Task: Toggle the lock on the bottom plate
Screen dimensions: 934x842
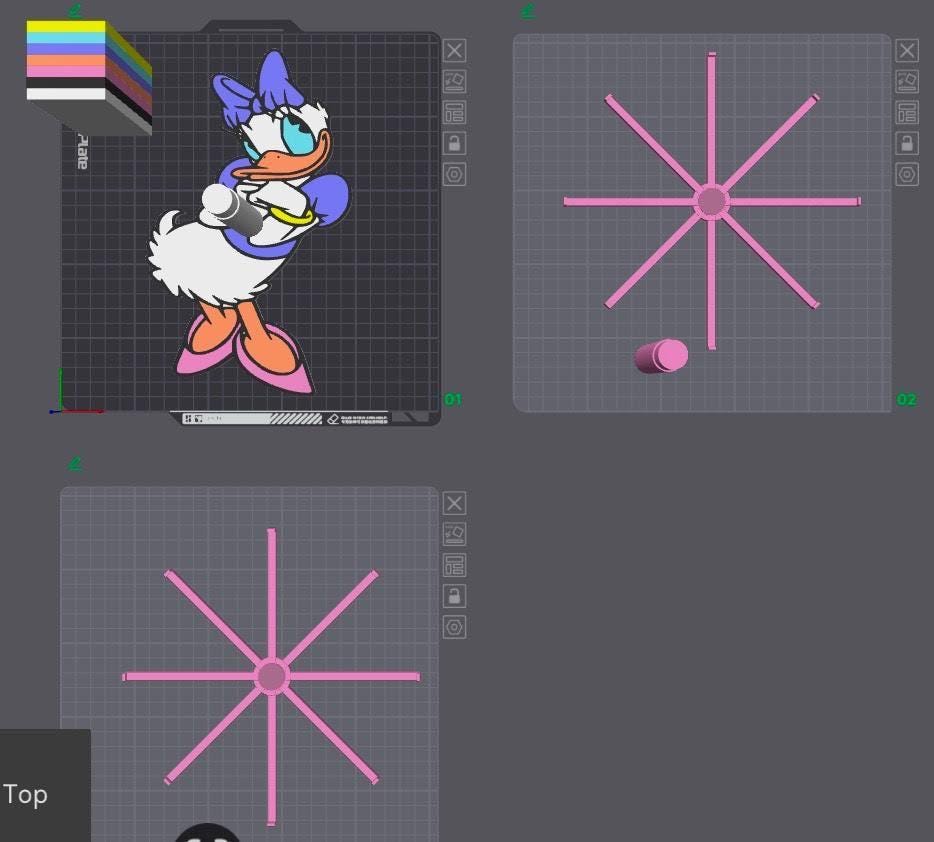Action: coord(454,596)
